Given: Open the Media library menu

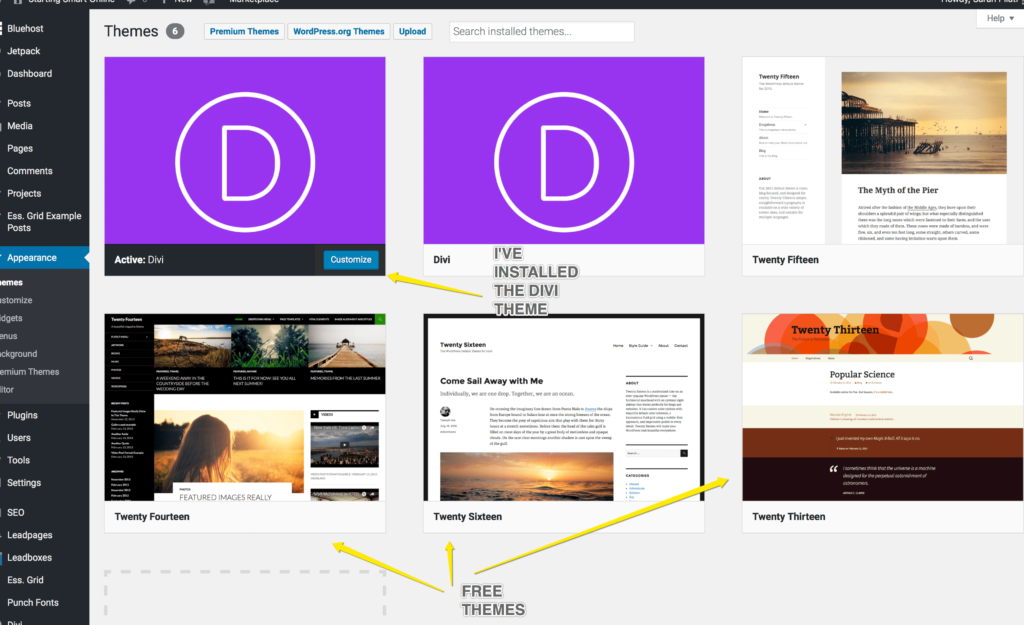Looking at the screenshot, I should tap(20, 126).
